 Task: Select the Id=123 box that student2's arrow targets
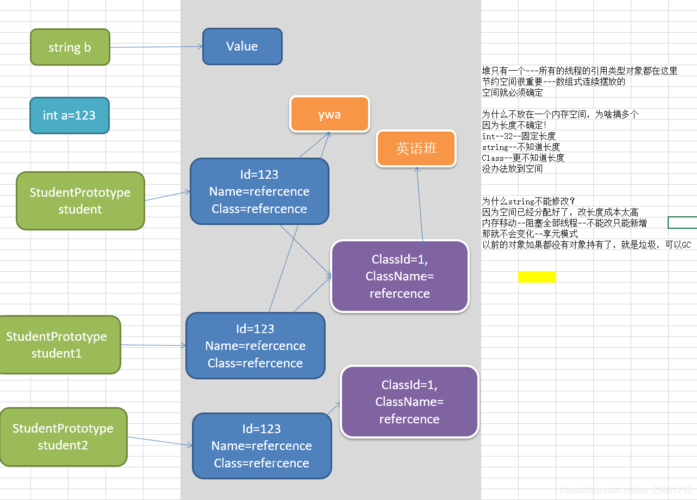[x=262, y=446]
